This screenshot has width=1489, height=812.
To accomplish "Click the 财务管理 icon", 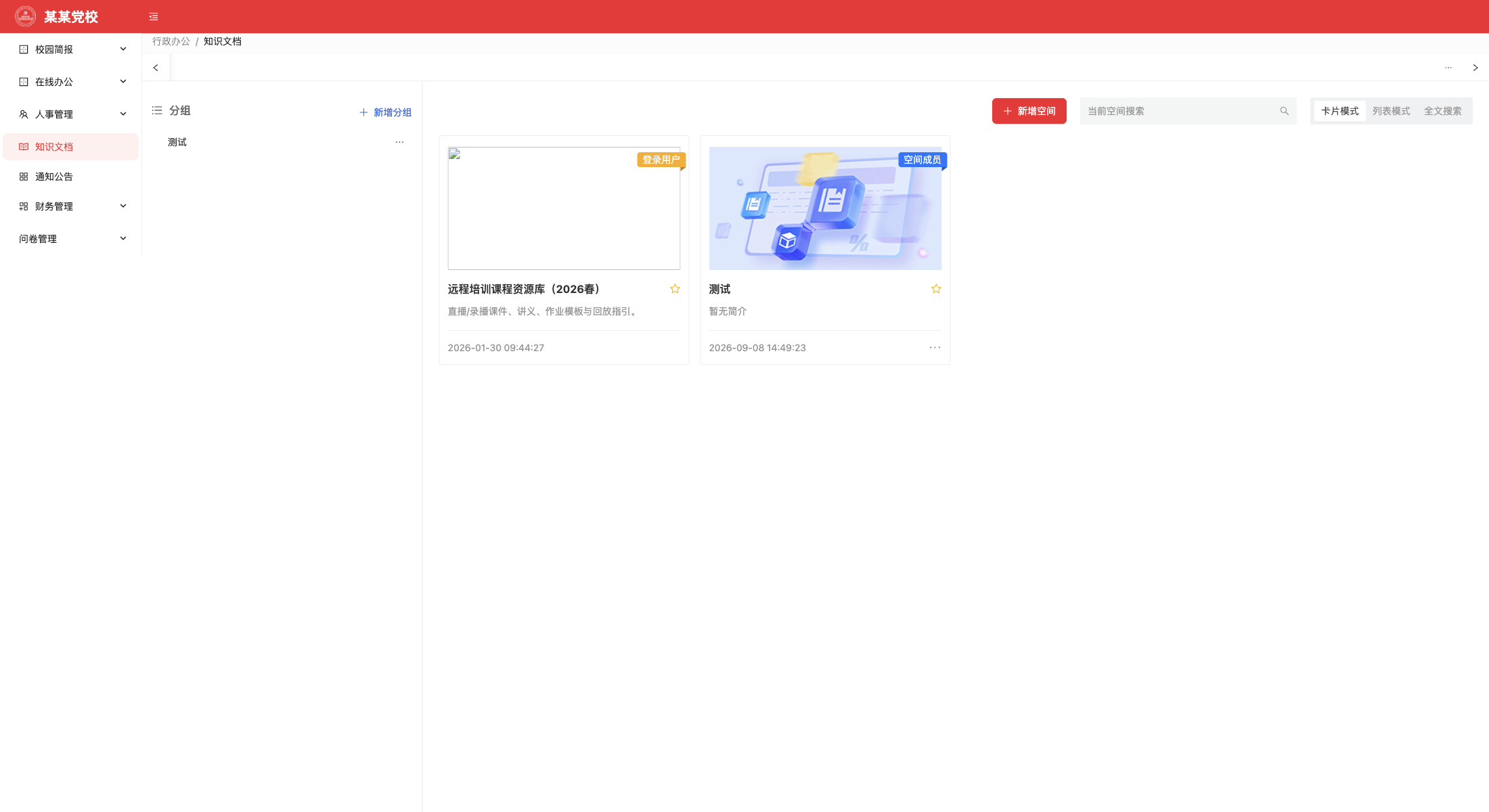I will click(24, 206).
